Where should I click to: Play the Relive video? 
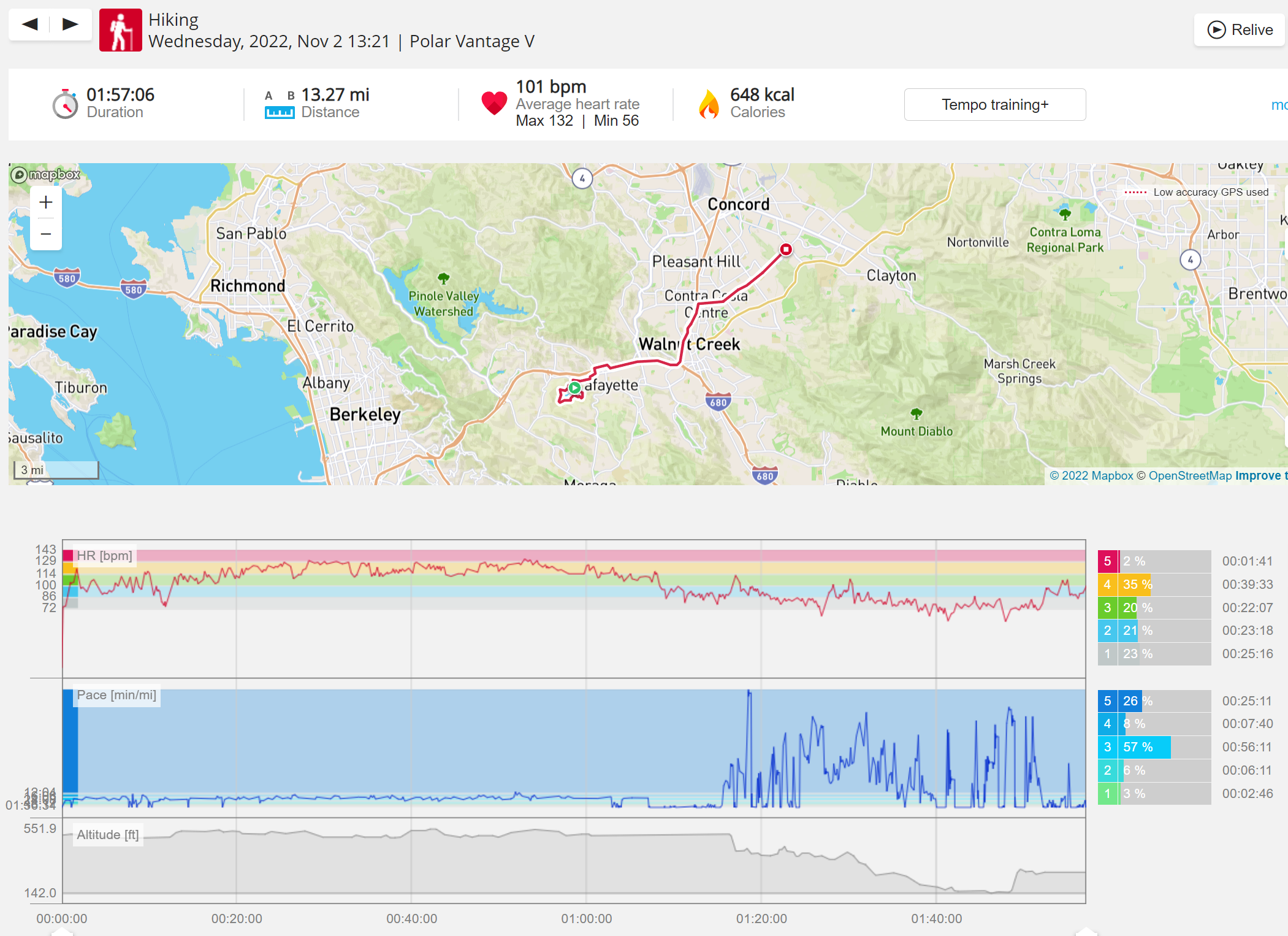pyautogui.click(x=1240, y=29)
